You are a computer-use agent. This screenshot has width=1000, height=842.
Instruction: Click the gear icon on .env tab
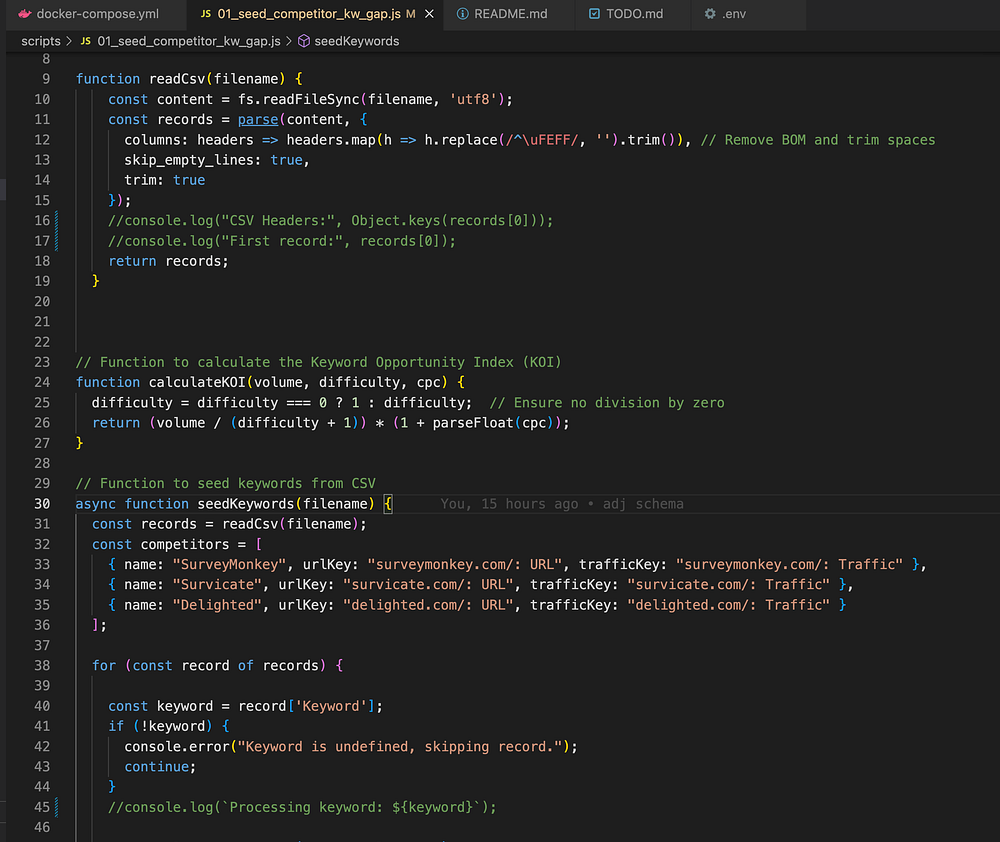click(710, 15)
